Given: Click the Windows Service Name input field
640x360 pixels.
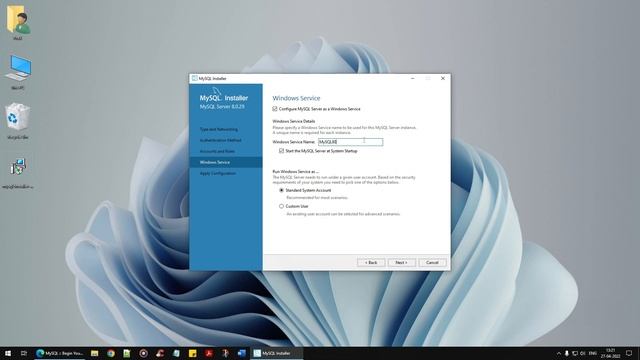Looking at the screenshot, I should [350, 142].
